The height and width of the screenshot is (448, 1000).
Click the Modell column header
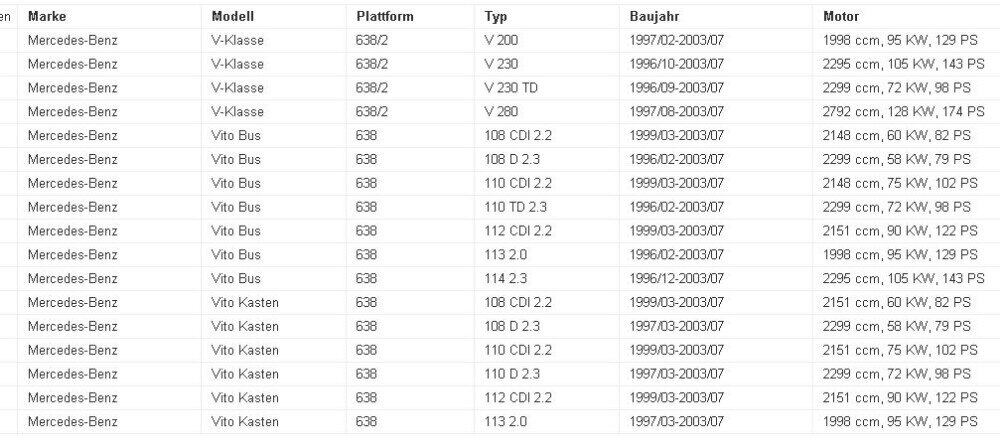point(233,17)
